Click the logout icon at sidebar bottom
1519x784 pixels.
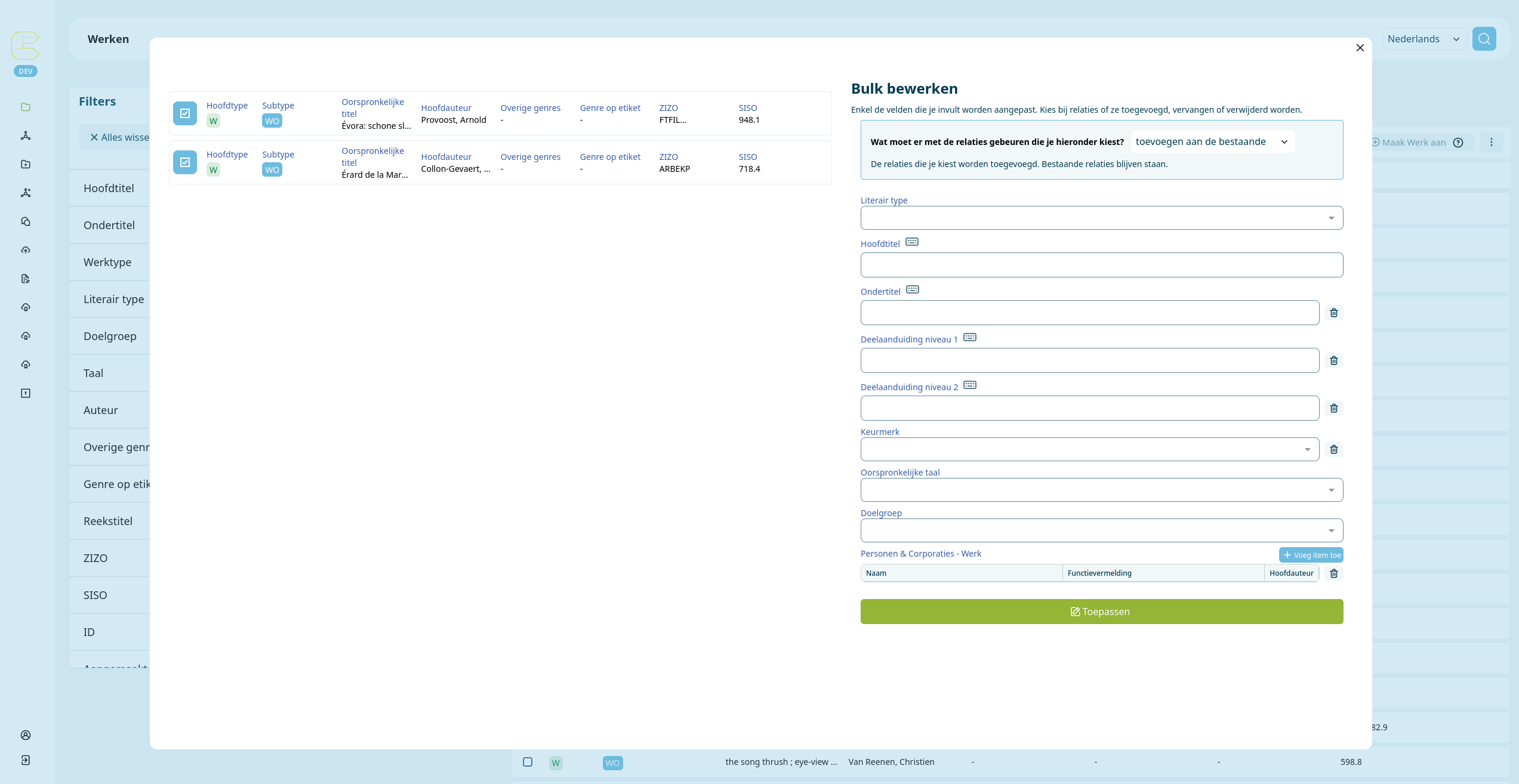pos(26,760)
